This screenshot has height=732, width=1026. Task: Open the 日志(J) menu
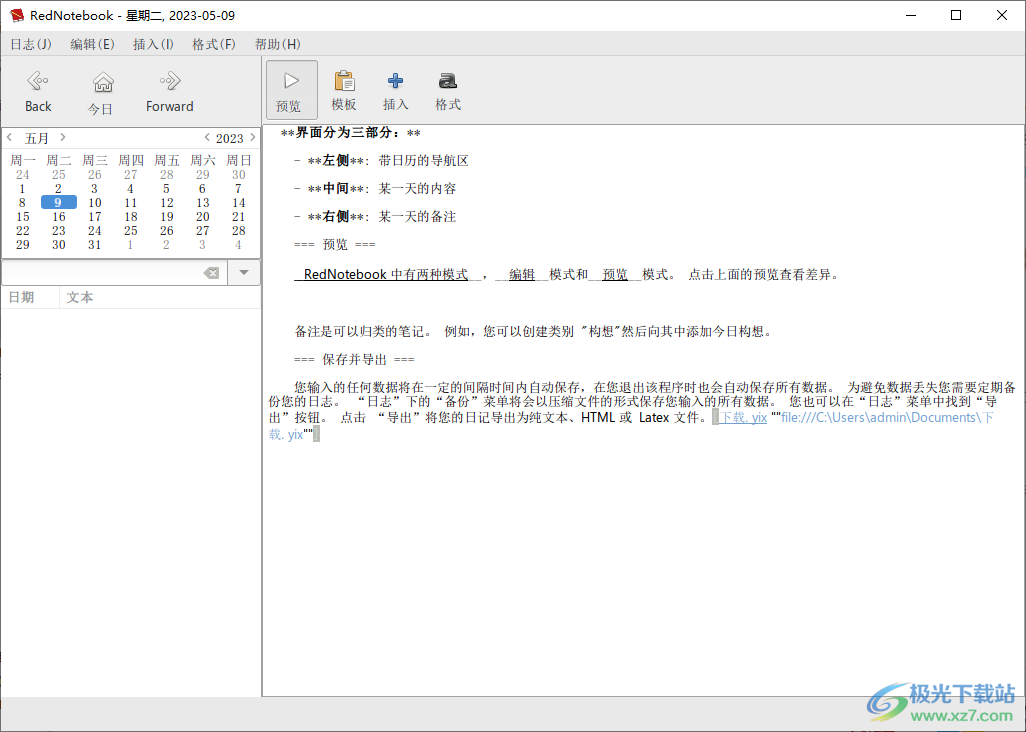(x=31, y=44)
